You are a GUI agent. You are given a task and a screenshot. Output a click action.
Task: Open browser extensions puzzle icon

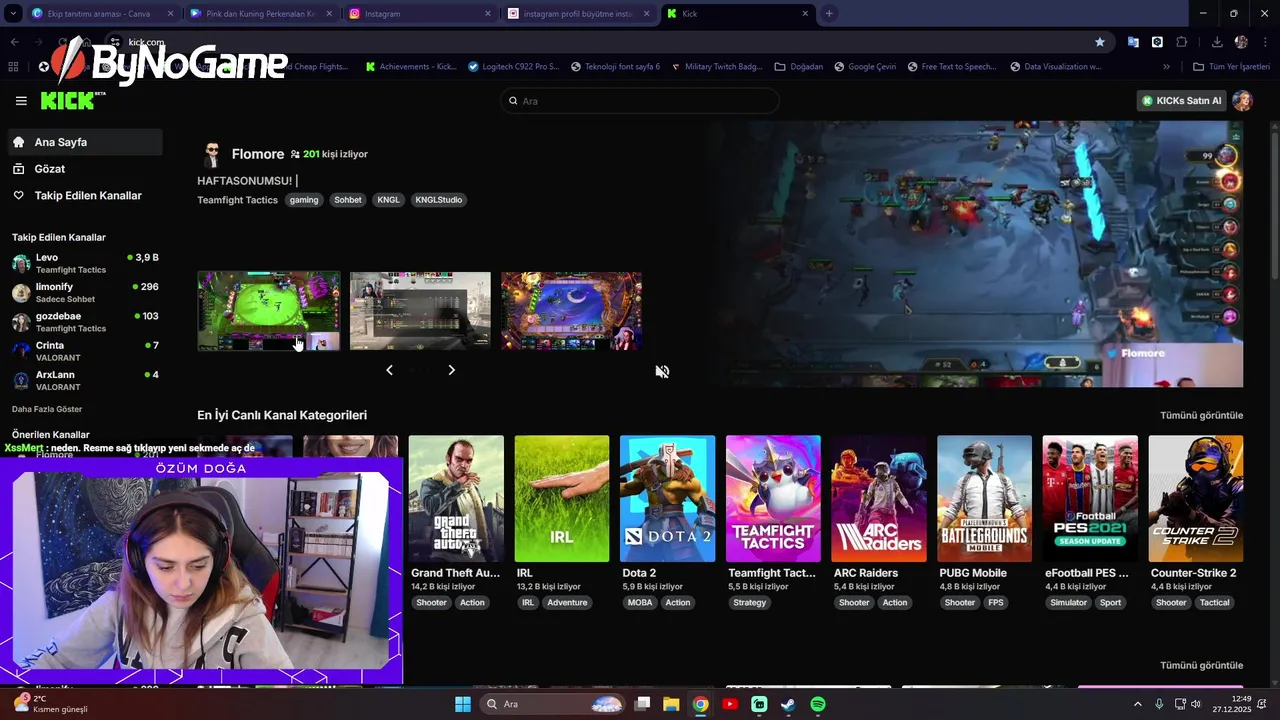coord(1182,42)
